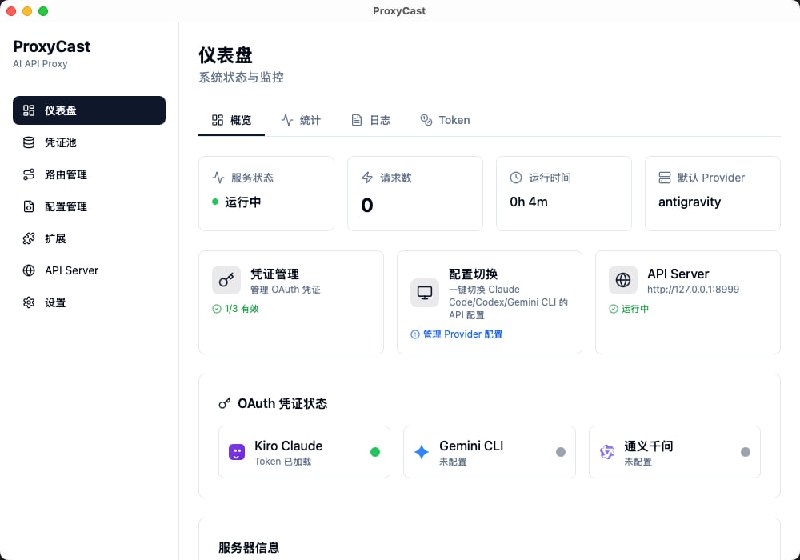The image size is (800, 560).
Task: Click the green check icon beside 1/3 有效
Action: [x=217, y=309]
